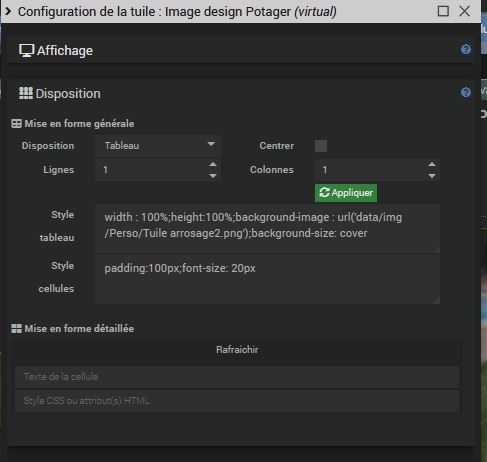This screenshot has width=487, height=462.
Task: Edit the Style tableau text area
Action: coord(267,229)
